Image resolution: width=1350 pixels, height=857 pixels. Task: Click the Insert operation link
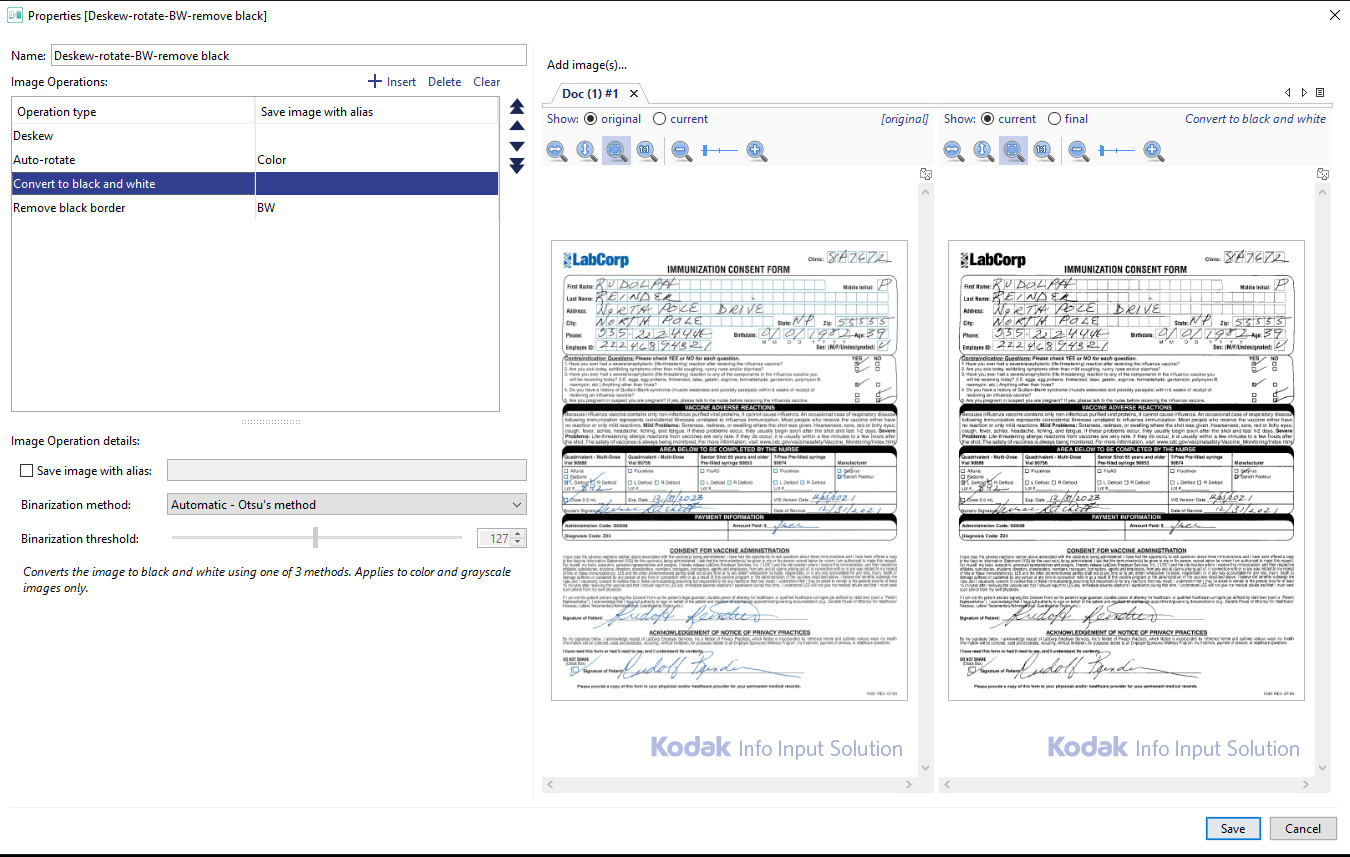click(391, 81)
